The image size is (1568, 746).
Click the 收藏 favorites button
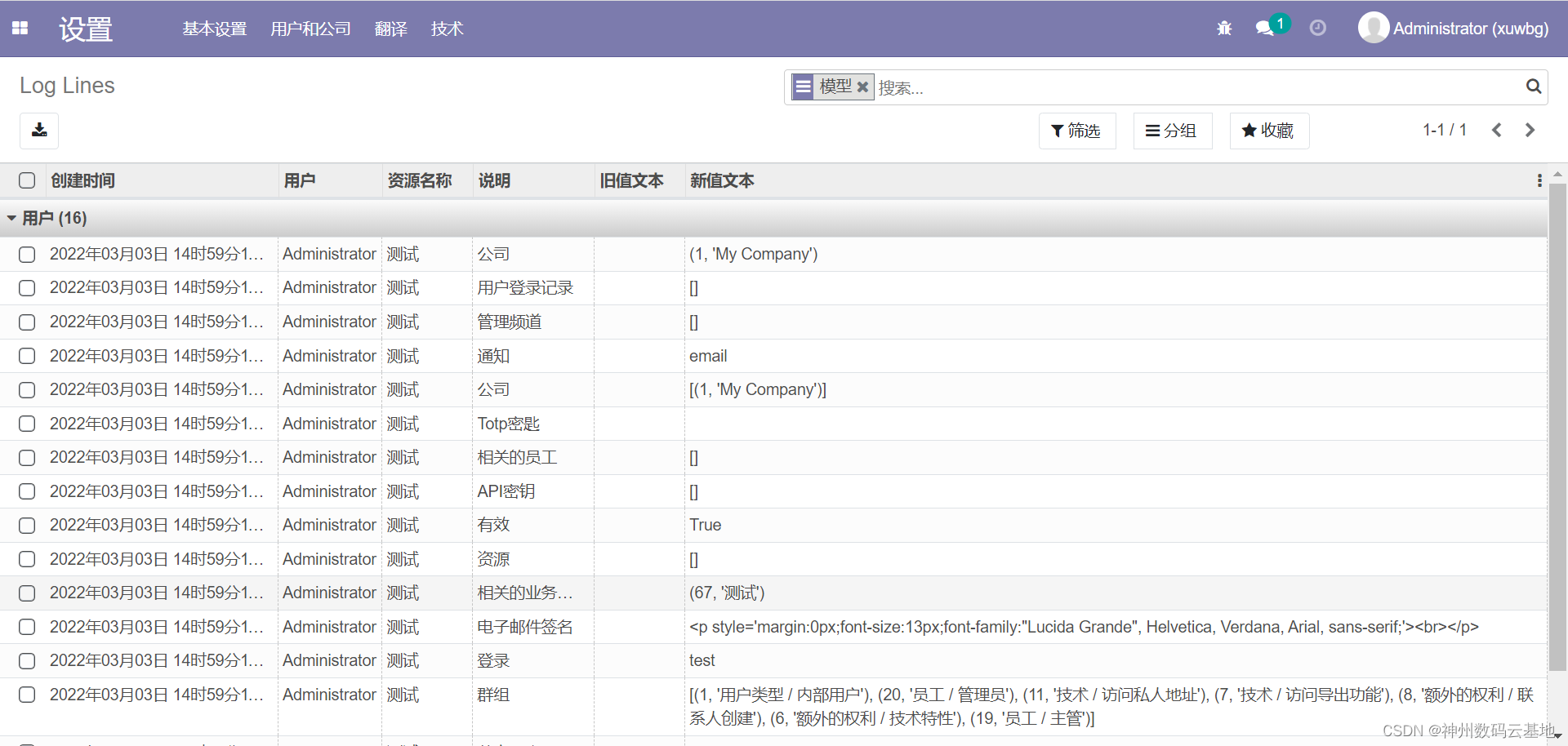(x=1268, y=131)
